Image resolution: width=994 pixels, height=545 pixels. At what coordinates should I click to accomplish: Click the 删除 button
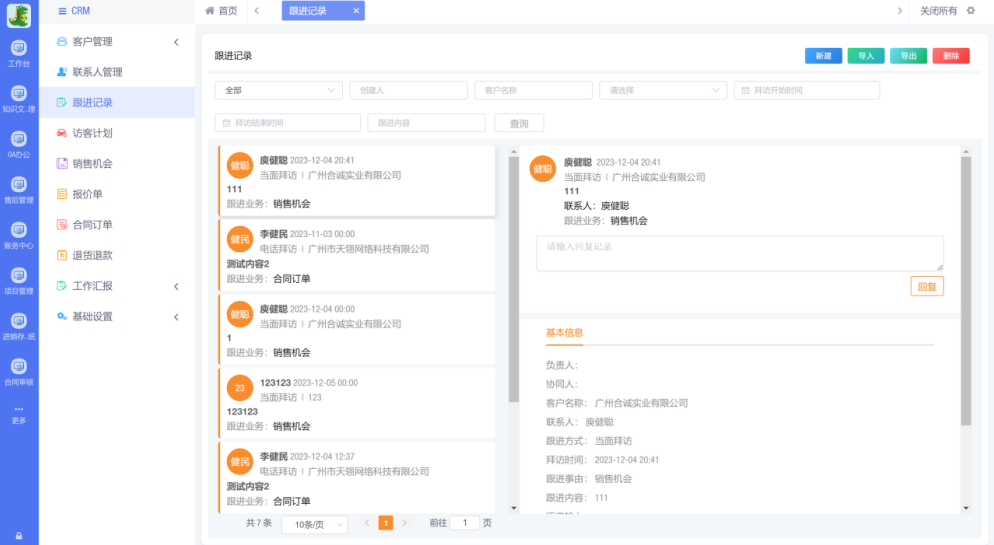950,56
